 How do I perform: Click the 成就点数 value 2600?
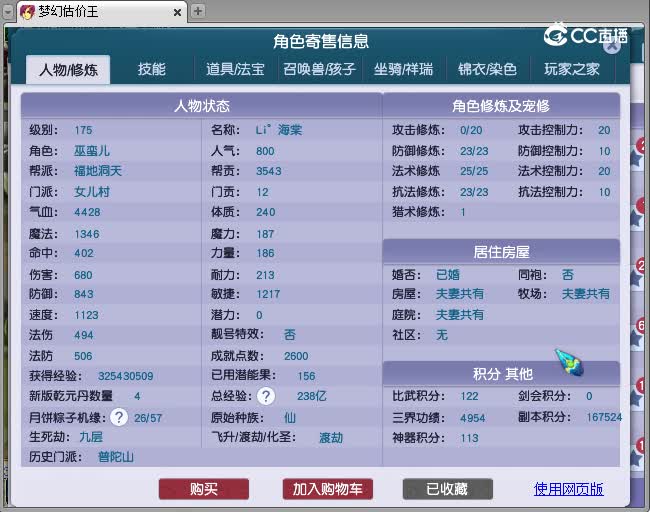point(296,356)
